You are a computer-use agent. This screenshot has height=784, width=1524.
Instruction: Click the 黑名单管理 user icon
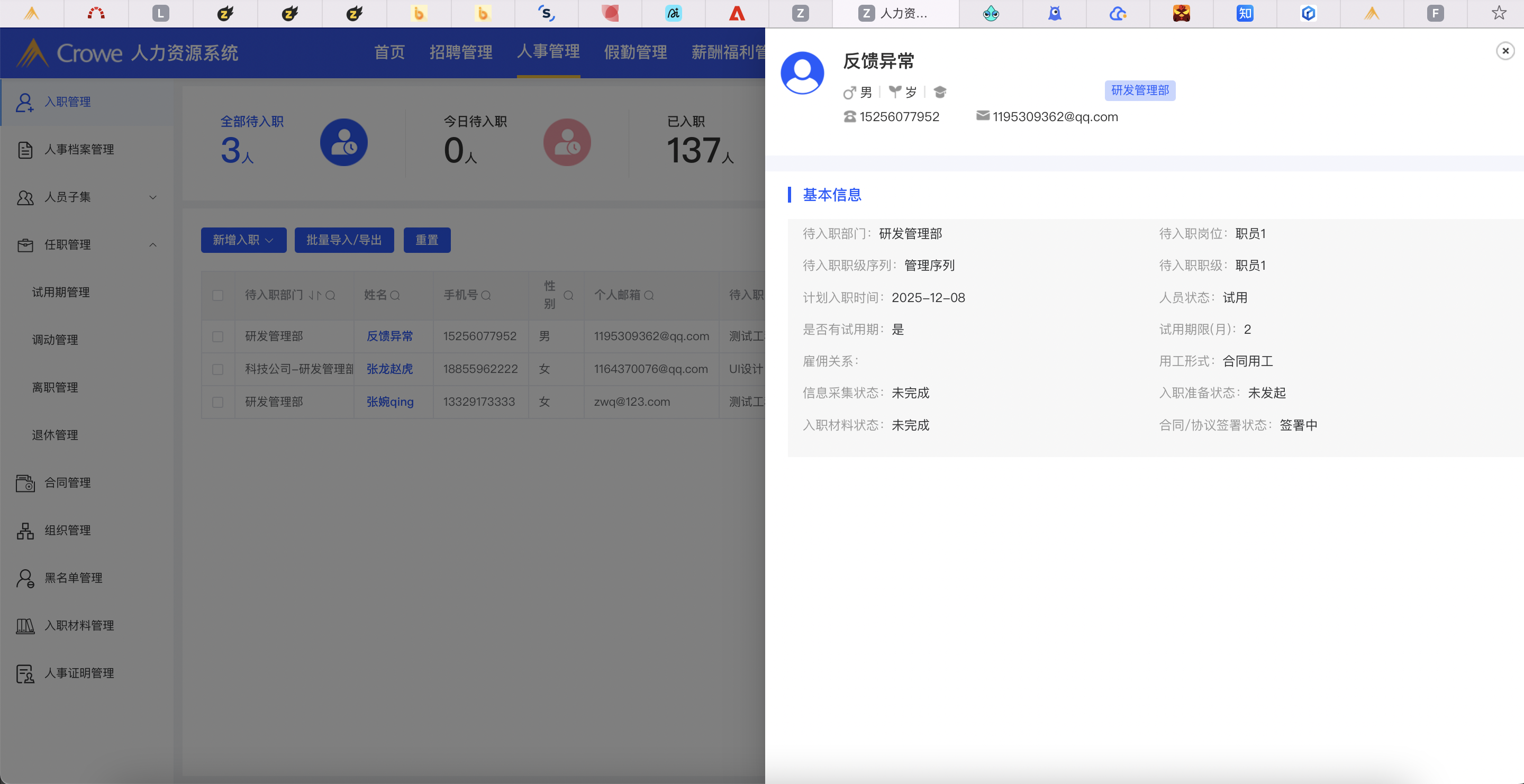[25, 578]
